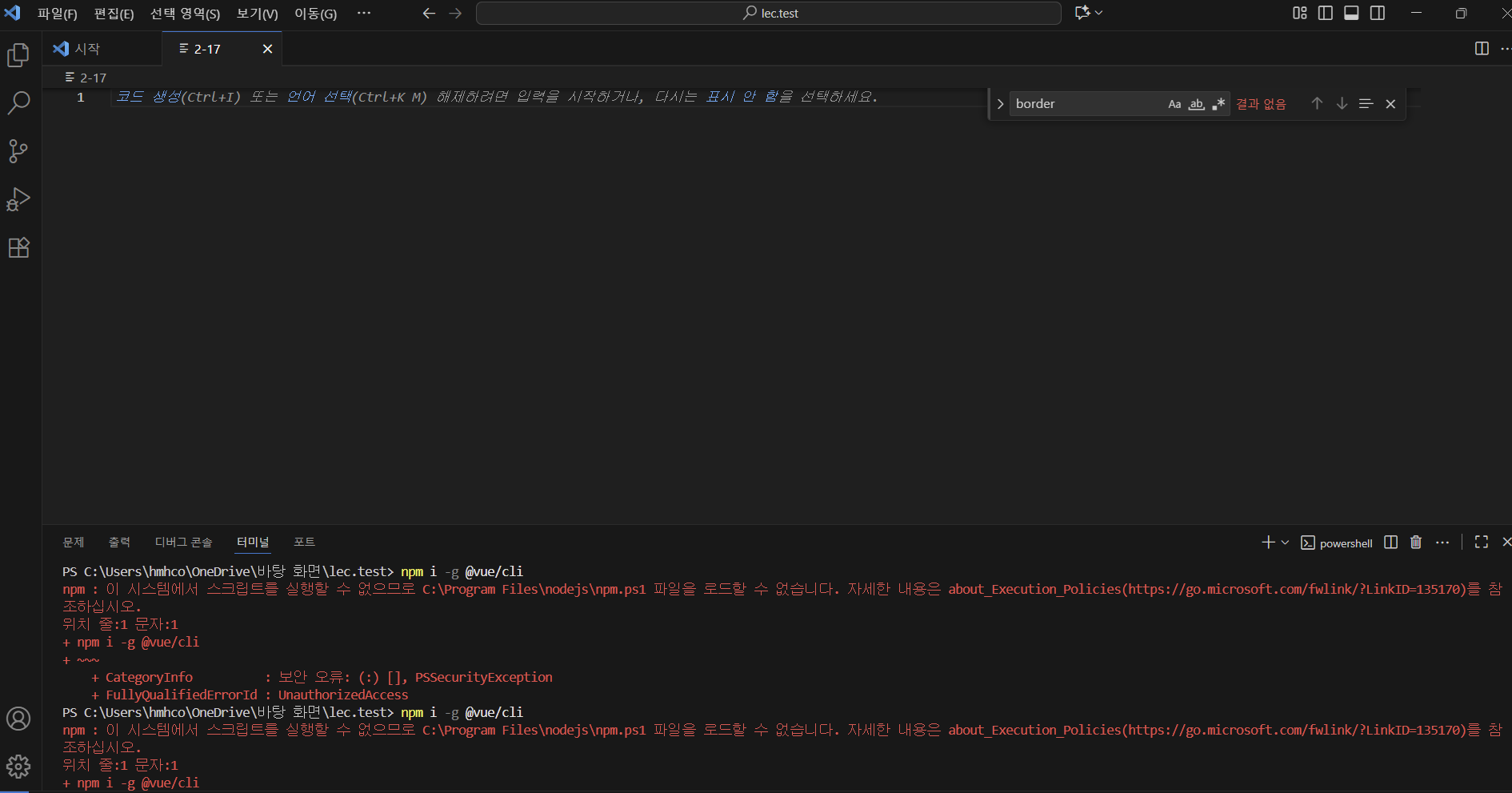Open the new terminal profile dropdown
Screen dimensions: 1512x793
click(x=1285, y=543)
